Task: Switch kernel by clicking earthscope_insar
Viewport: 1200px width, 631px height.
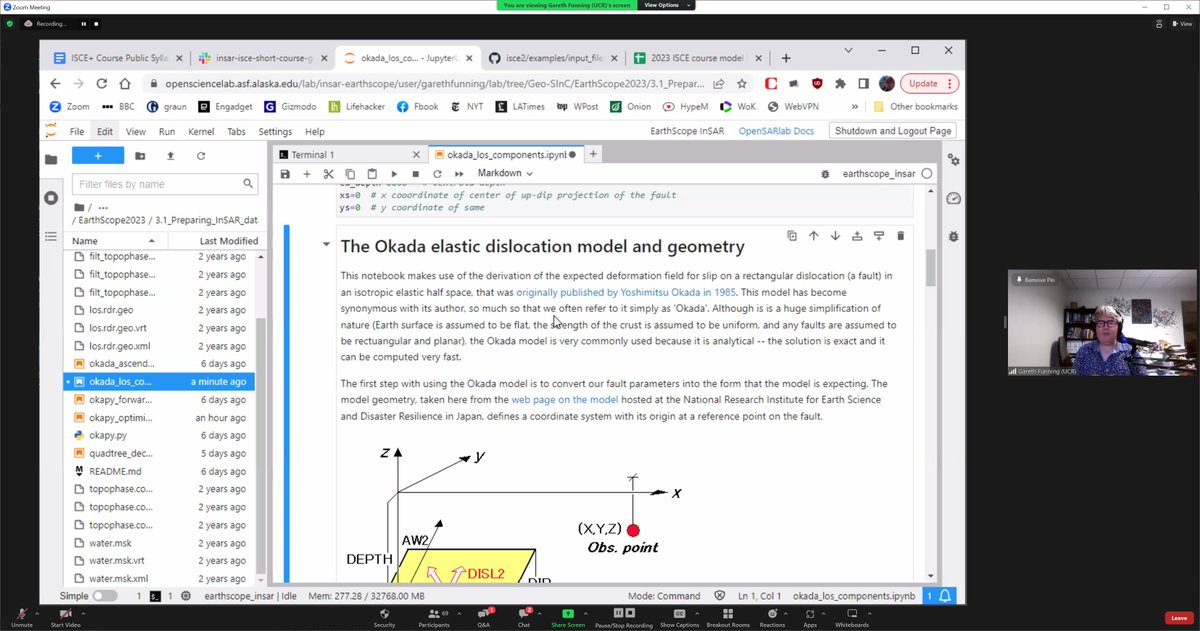Action: tap(878, 174)
